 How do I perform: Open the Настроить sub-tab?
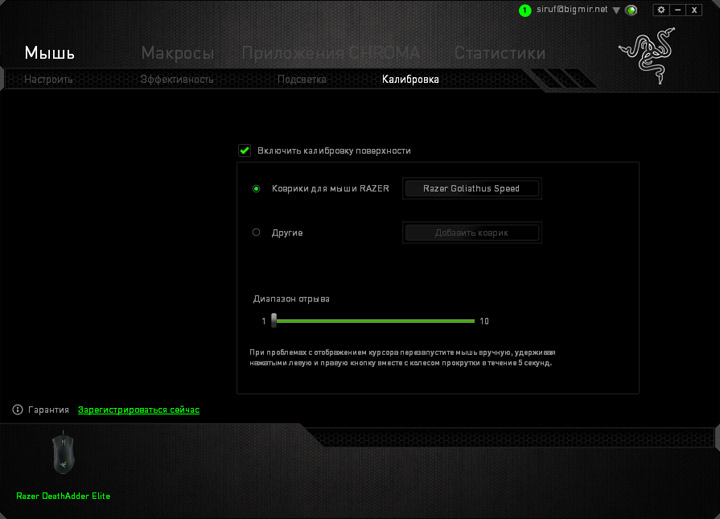(48, 79)
